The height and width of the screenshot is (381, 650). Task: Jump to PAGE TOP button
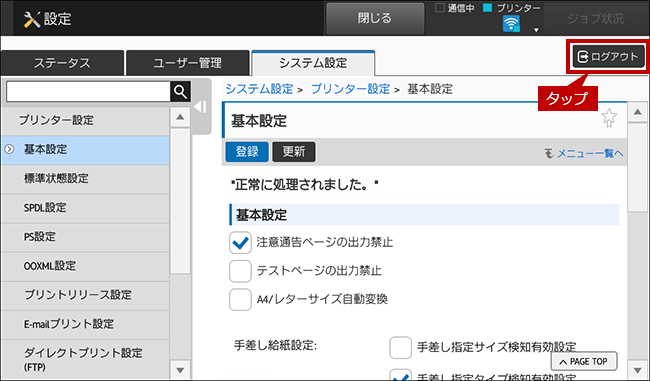coord(584,362)
